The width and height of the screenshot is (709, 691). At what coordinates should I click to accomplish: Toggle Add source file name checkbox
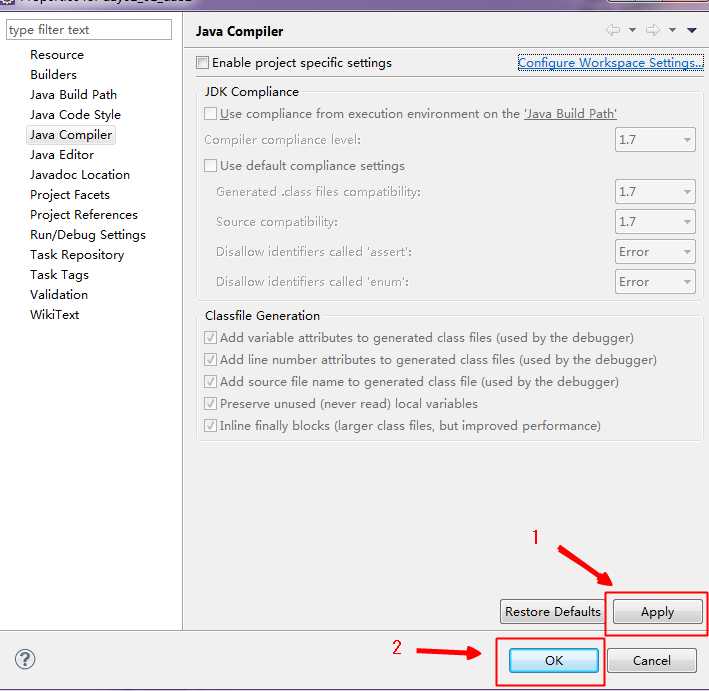point(210,382)
